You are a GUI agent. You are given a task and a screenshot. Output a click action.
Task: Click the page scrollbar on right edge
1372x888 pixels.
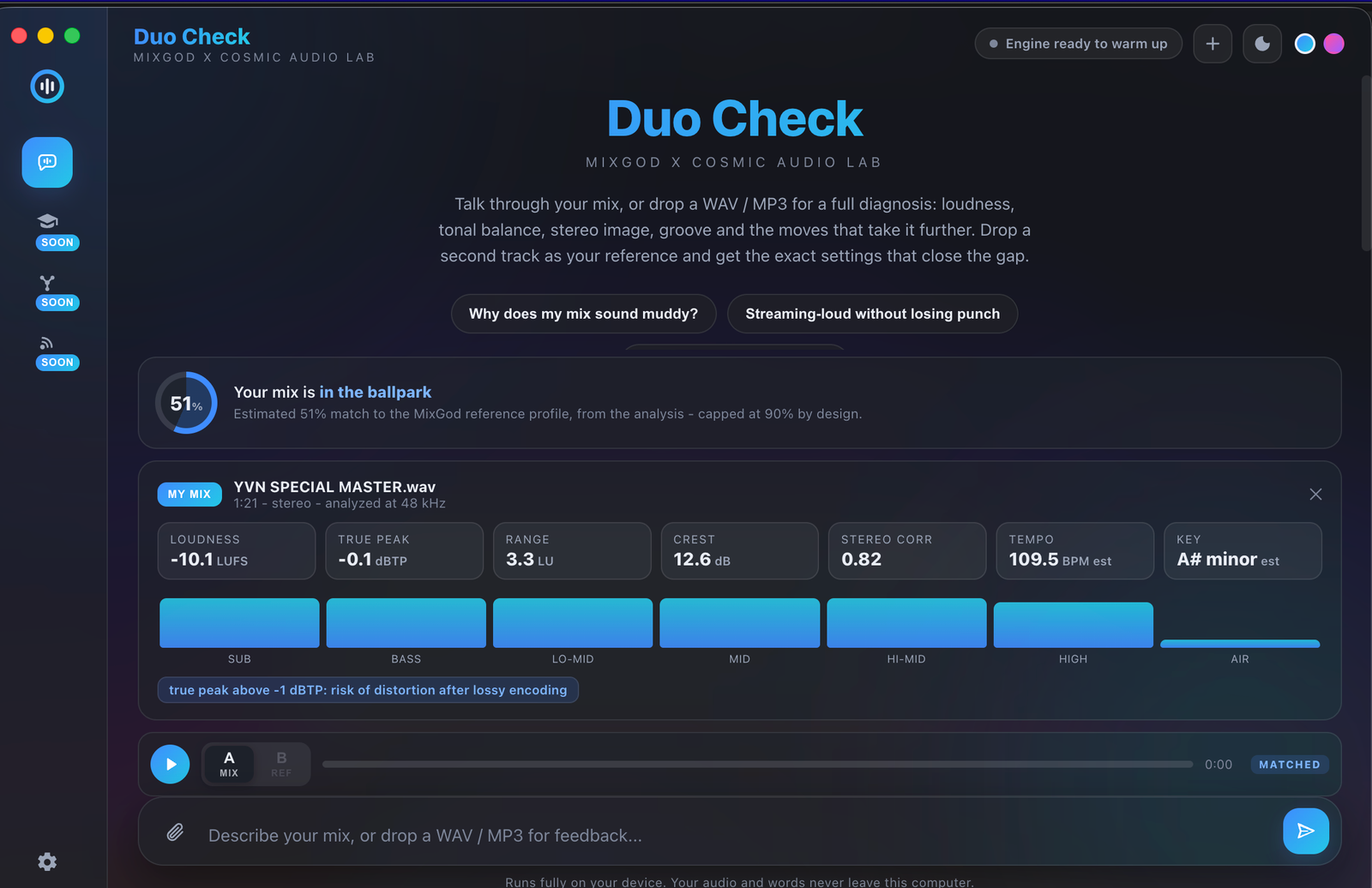(1366, 163)
